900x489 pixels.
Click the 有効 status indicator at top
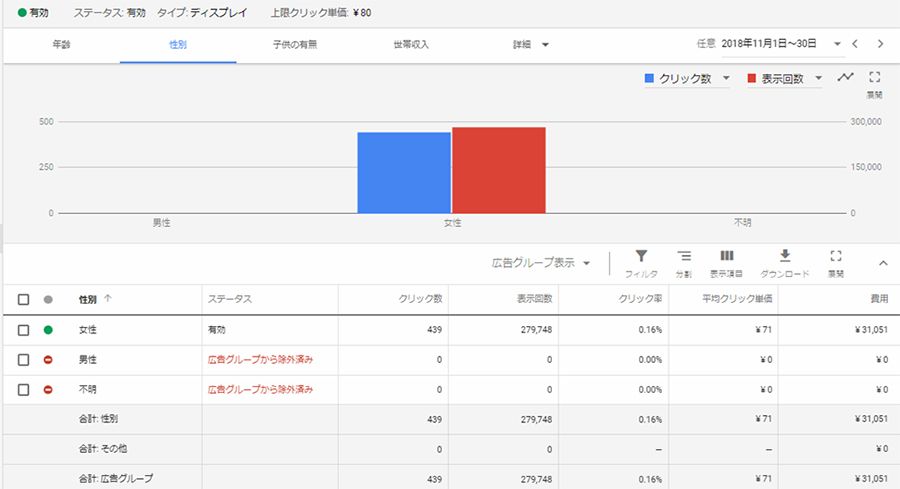coord(33,13)
